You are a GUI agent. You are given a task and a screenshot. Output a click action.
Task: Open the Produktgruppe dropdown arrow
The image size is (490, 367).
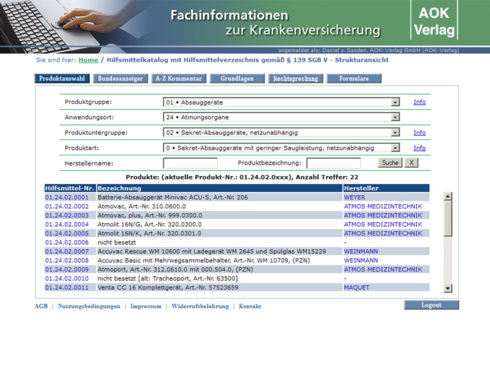point(395,102)
